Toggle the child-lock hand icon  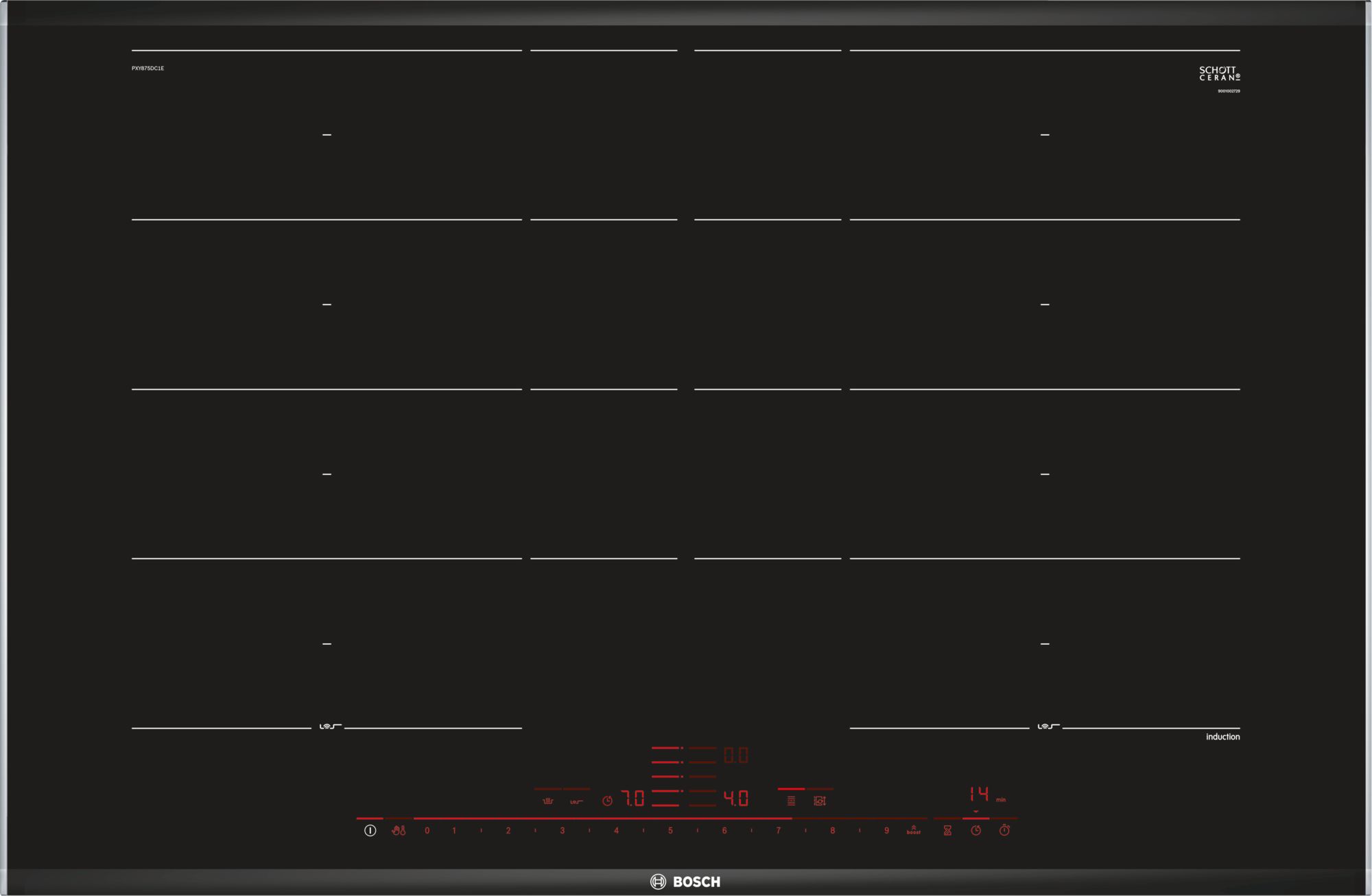pos(398,829)
